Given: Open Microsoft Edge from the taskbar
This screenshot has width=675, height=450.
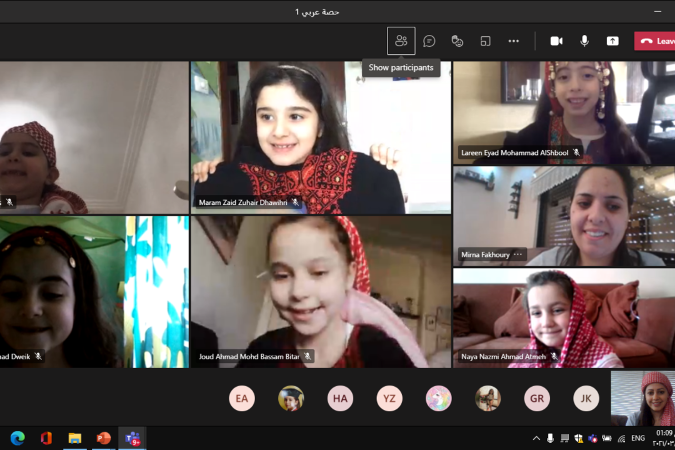Looking at the screenshot, I should point(17,438).
